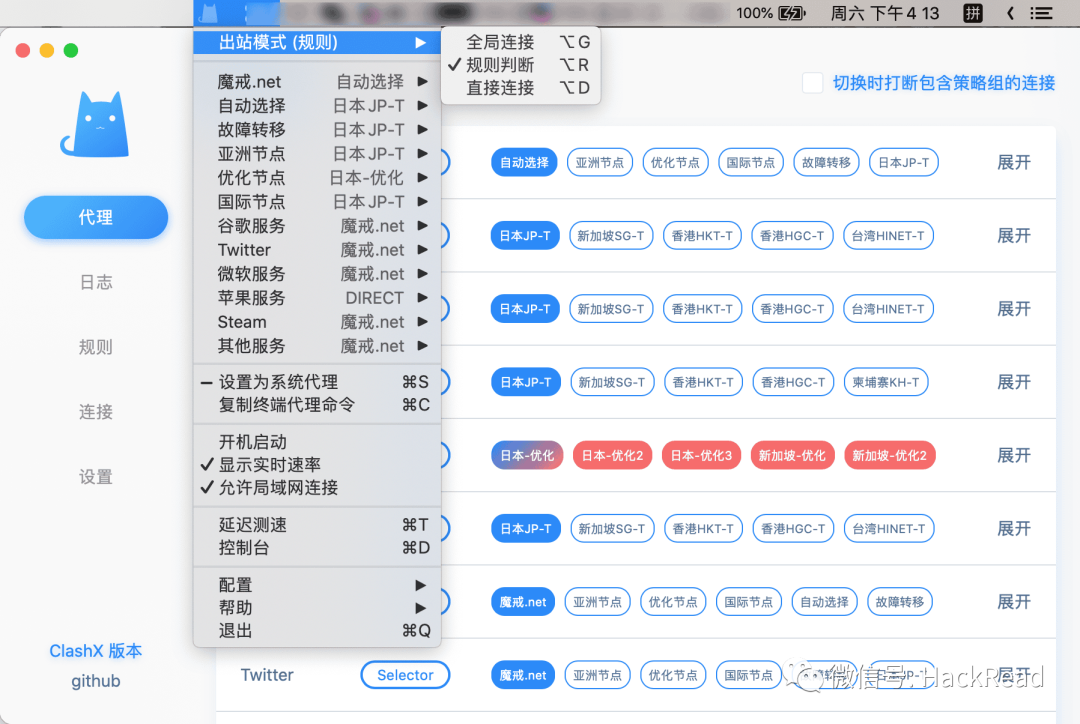The image size is (1080, 724).
Task: Expand 苹果服务 DIRECT submenu
Action: coord(317,298)
